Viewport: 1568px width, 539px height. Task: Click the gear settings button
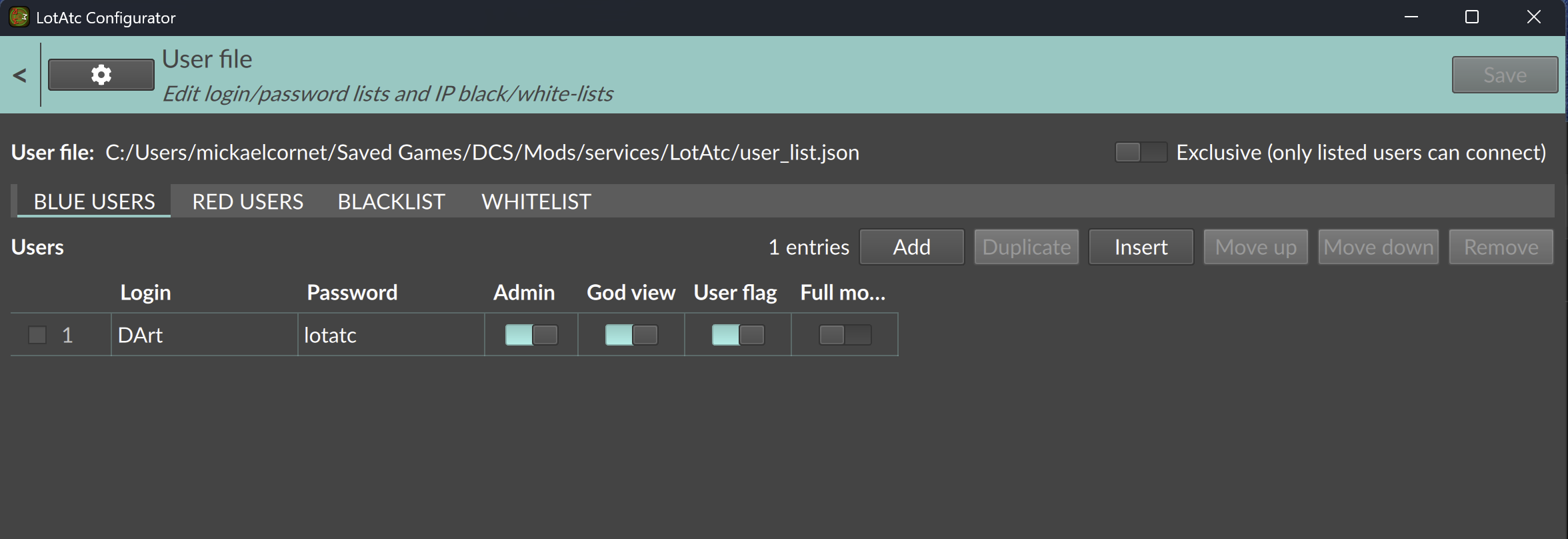[101, 75]
